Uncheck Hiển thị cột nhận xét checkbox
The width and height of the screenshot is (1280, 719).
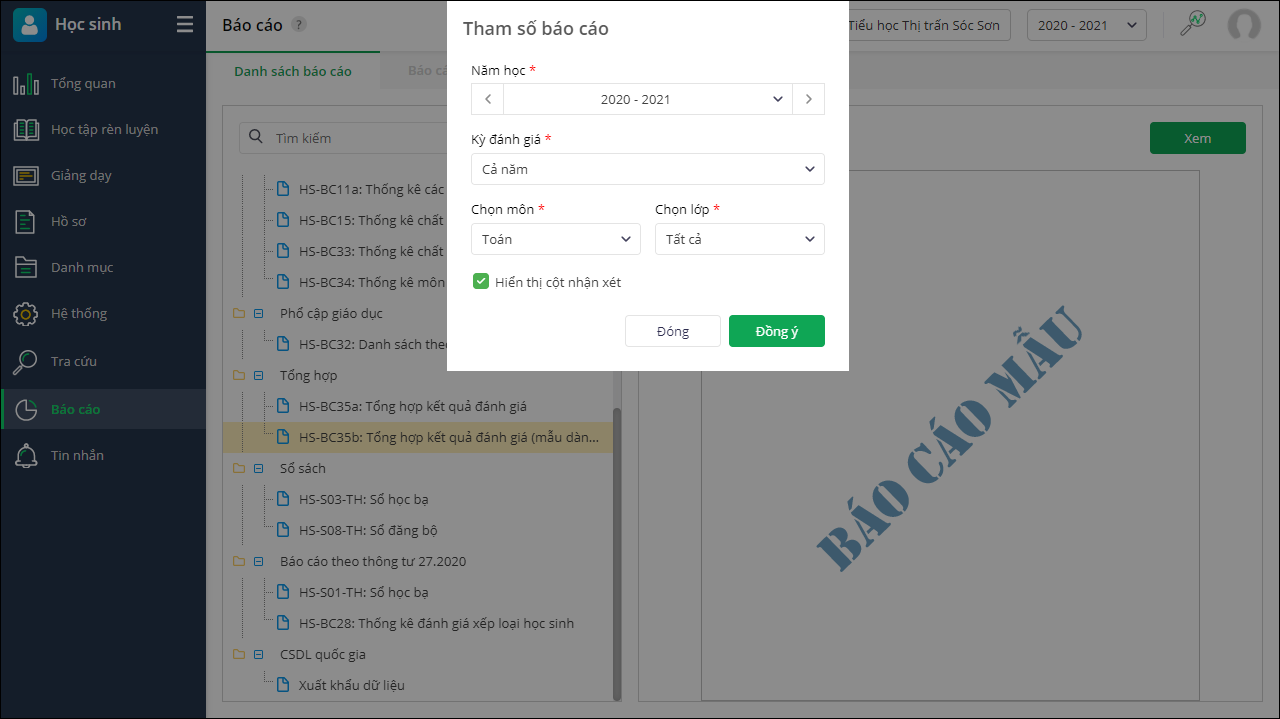[481, 282]
